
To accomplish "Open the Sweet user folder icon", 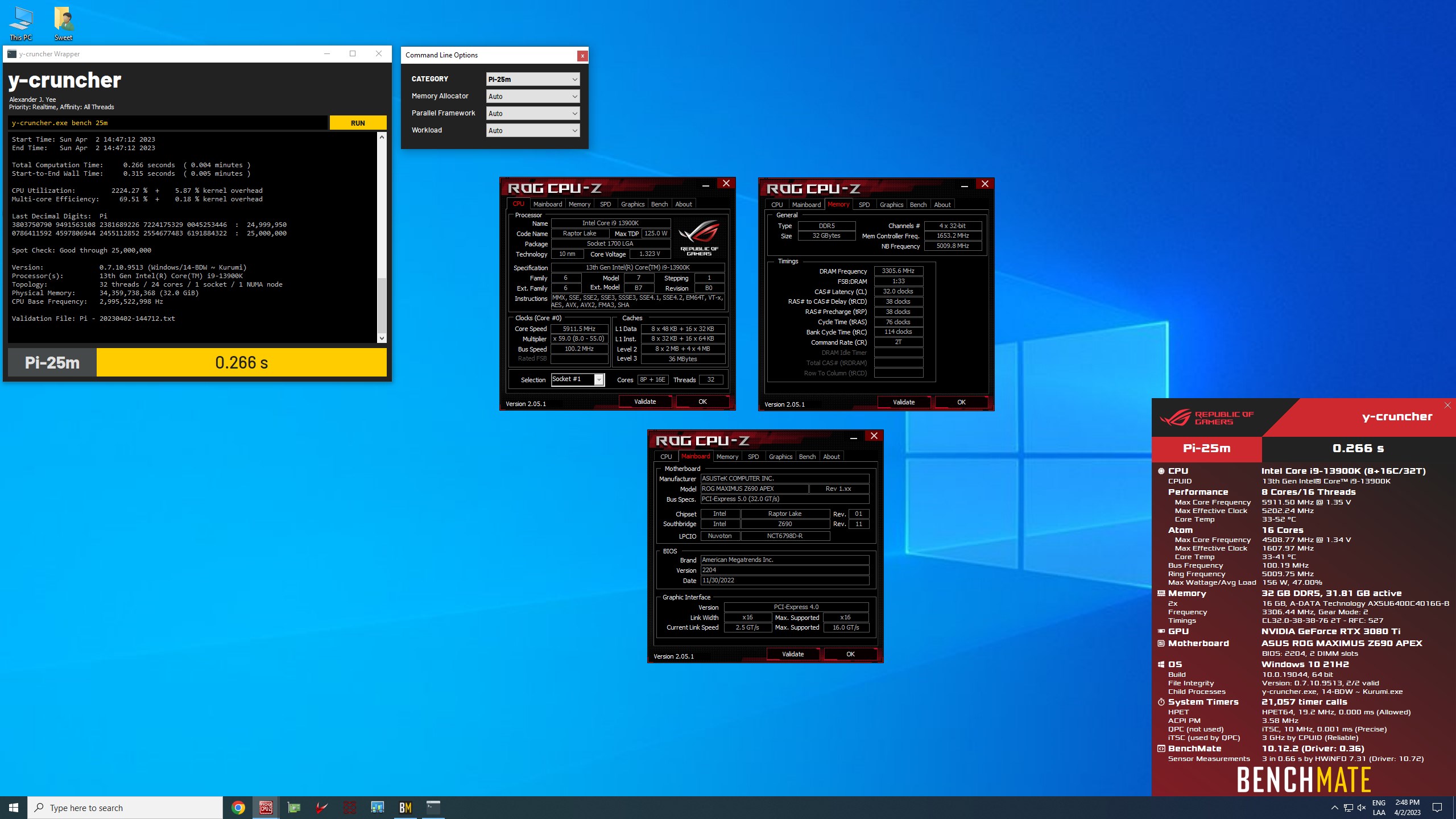I will pyautogui.click(x=63, y=23).
